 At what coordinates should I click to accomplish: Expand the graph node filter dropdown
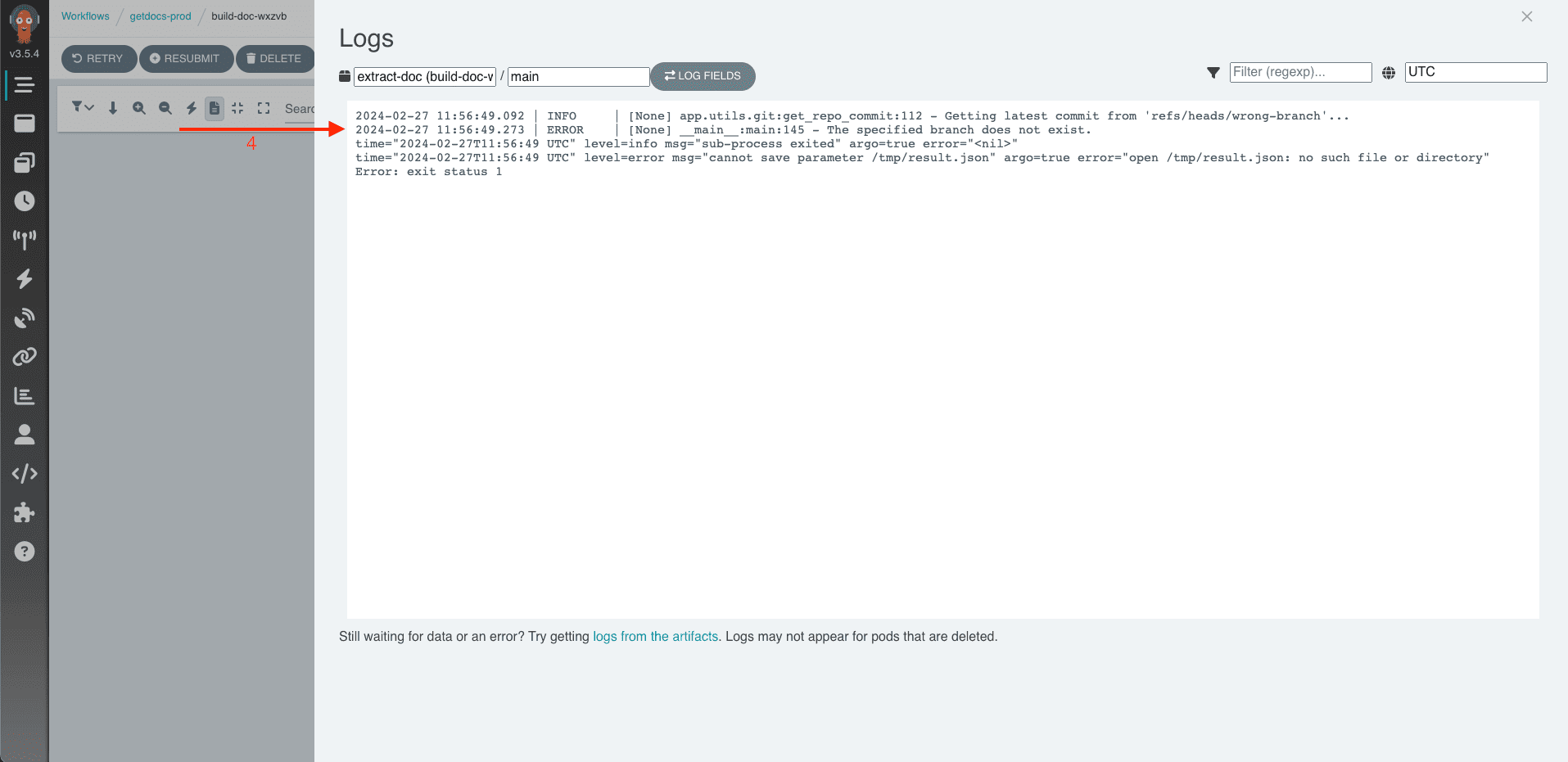pyautogui.click(x=83, y=107)
